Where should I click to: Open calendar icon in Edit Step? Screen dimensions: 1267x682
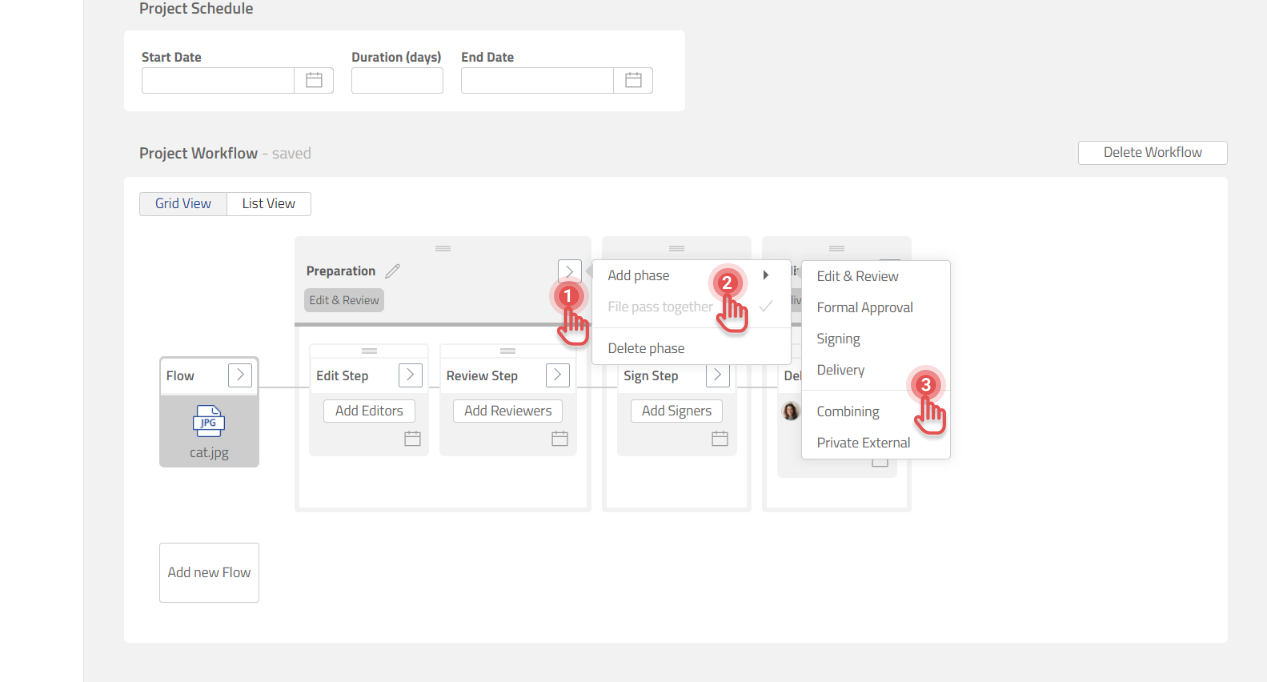point(412,438)
